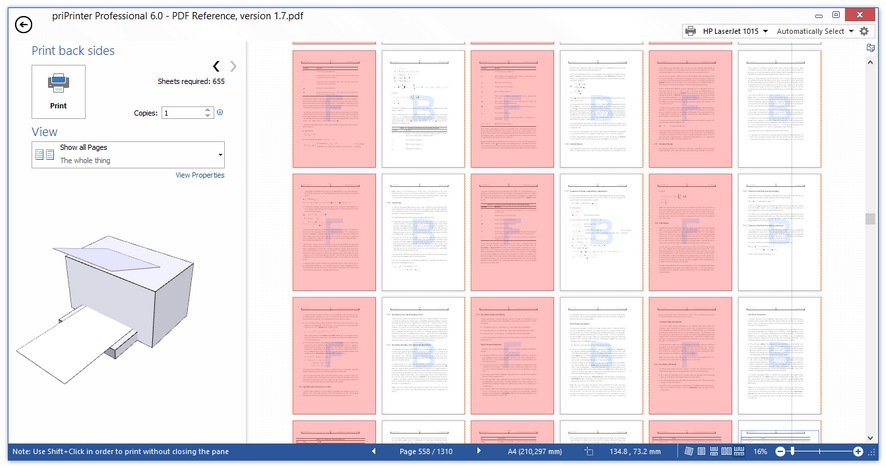
Task: Click the 16% zoom level value
Action: coord(760,452)
